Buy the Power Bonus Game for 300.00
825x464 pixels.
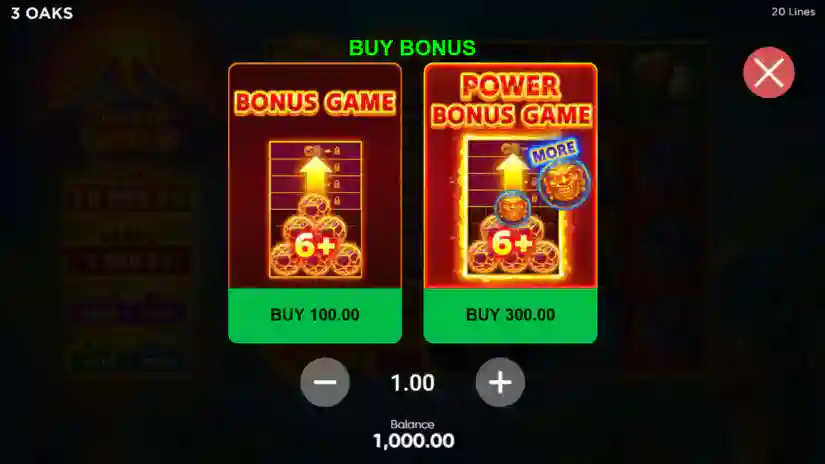point(510,315)
